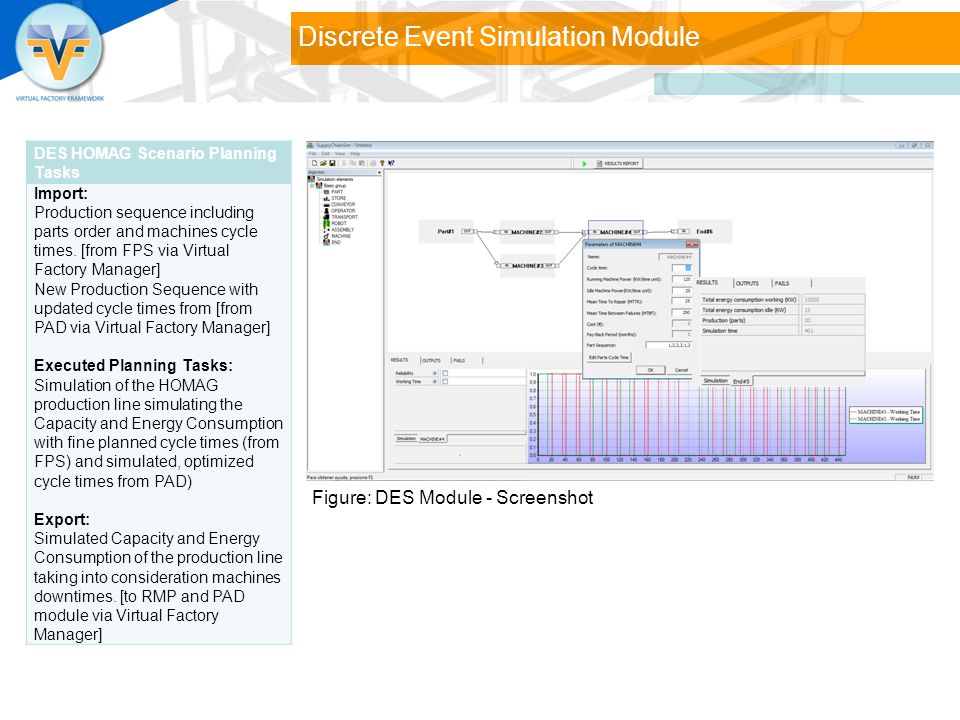Image resolution: width=960 pixels, height=720 pixels.
Task: Start simulation with the green play icon
Action: tap(584, 163)
